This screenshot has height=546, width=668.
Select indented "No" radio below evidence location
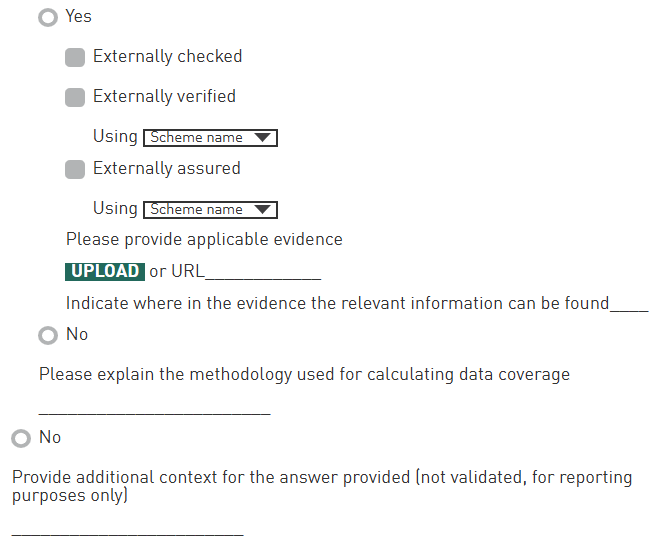48,336
